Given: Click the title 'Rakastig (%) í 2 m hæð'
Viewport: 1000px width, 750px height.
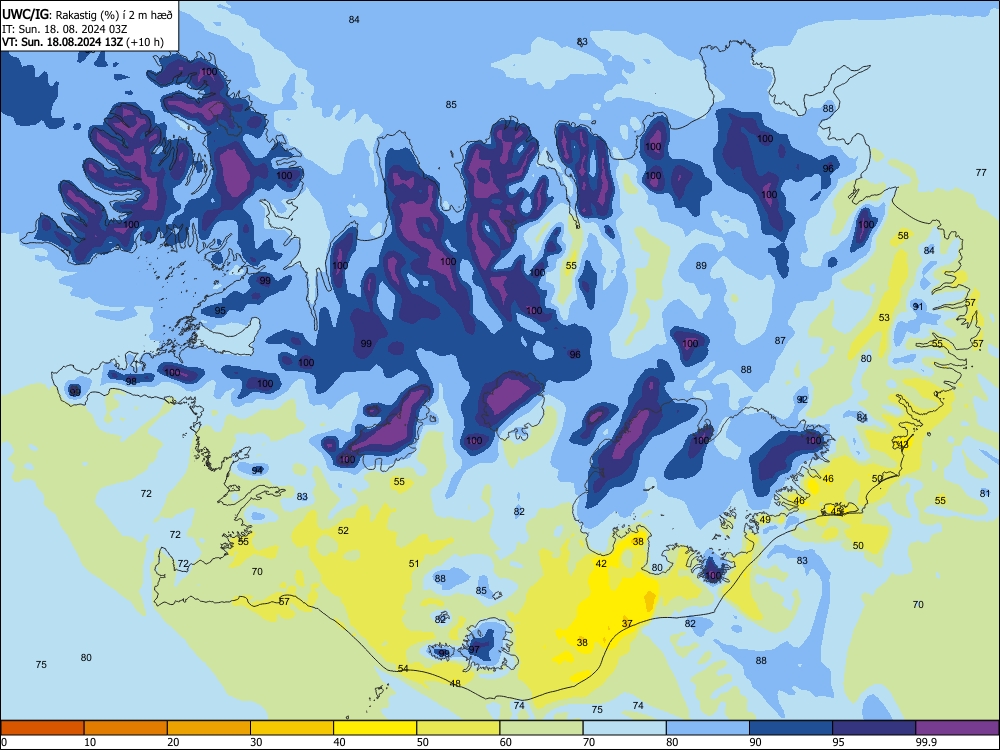Looking at the screenshot, I should 114,15.
